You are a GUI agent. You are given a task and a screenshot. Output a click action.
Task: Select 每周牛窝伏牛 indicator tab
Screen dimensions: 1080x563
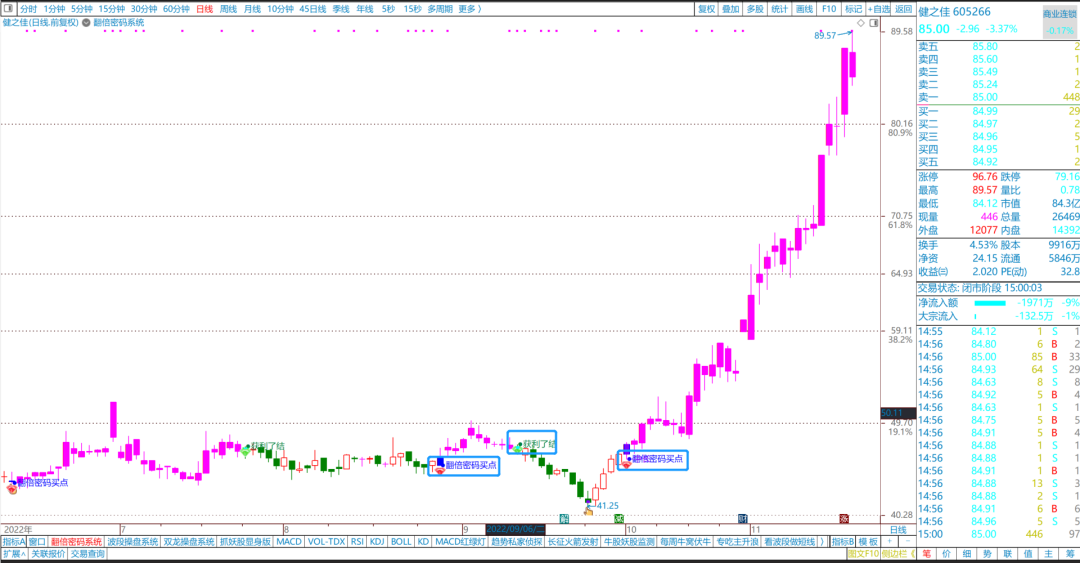click(685, 542)
